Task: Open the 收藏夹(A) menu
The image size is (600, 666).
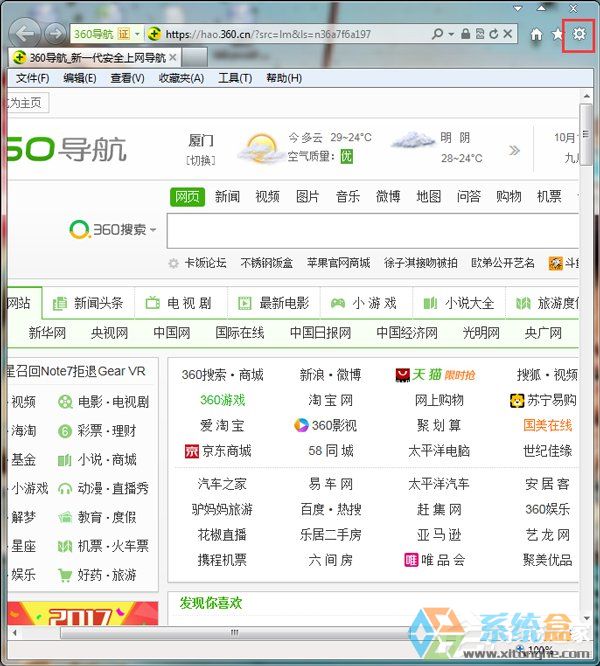Action: coord(181,78)
